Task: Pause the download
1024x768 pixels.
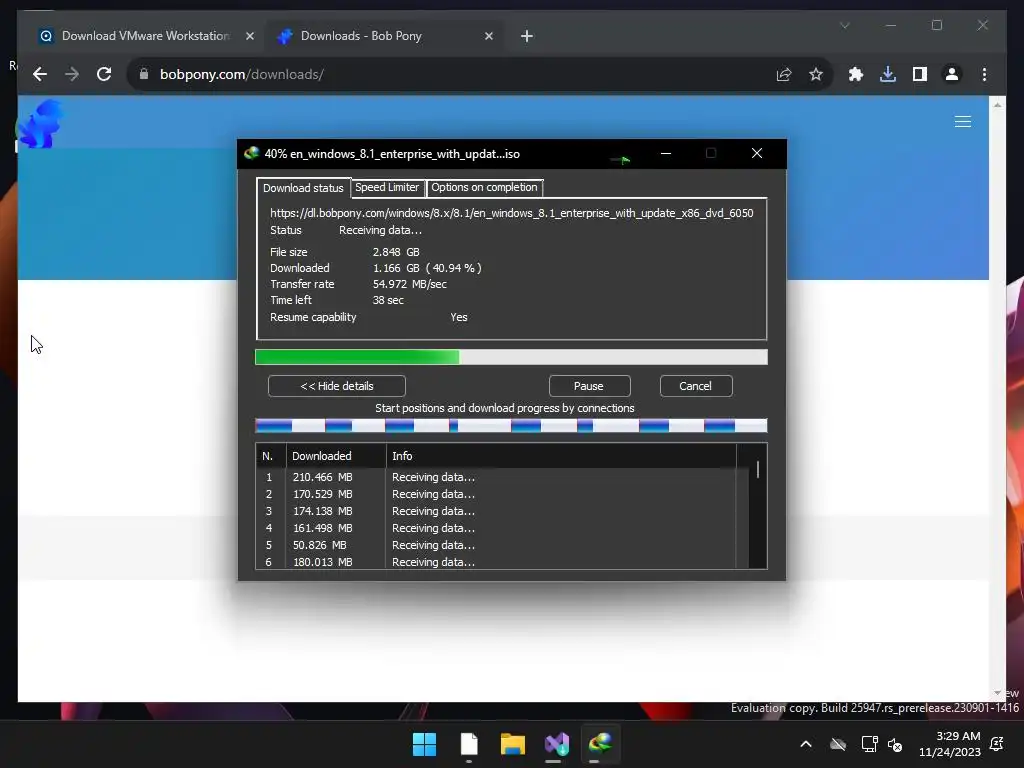Action: [589, 386]
